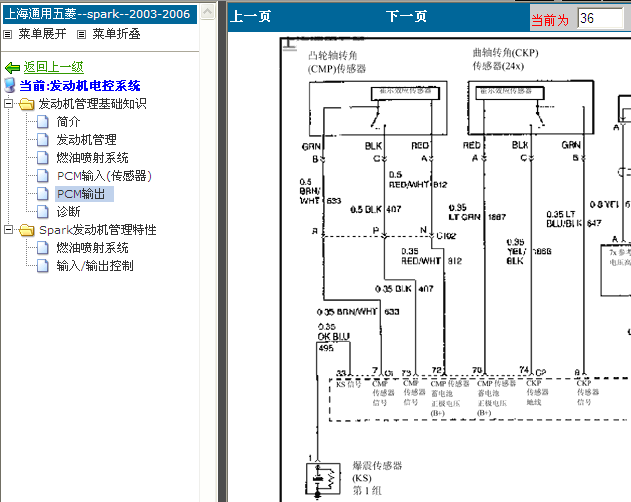631x502 pixels.
Task: Go to next page with 下一页
Action: pyautogui.click(x=406, y=17)
